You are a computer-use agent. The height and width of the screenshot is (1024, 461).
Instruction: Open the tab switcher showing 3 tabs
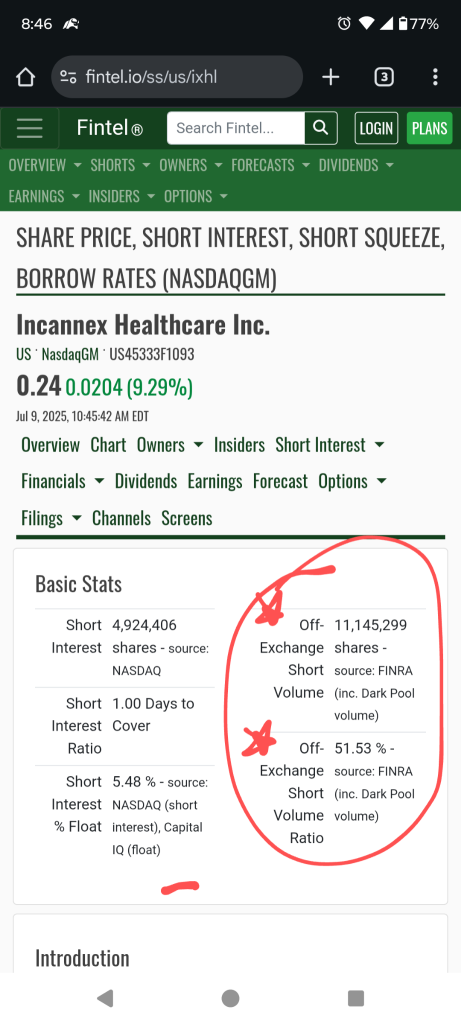[384, 78]
